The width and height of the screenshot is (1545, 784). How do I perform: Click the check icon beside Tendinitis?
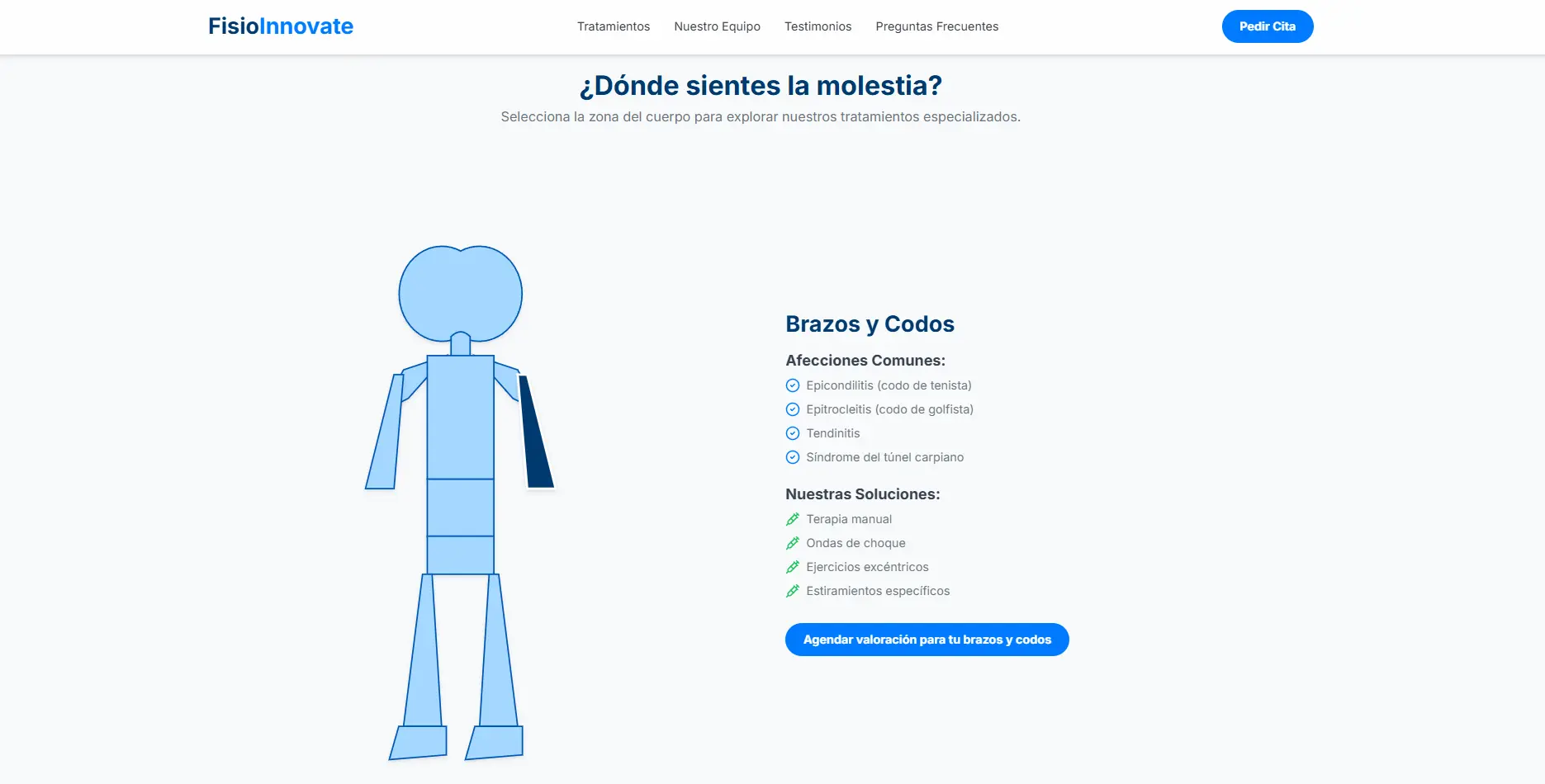[793, 433]
